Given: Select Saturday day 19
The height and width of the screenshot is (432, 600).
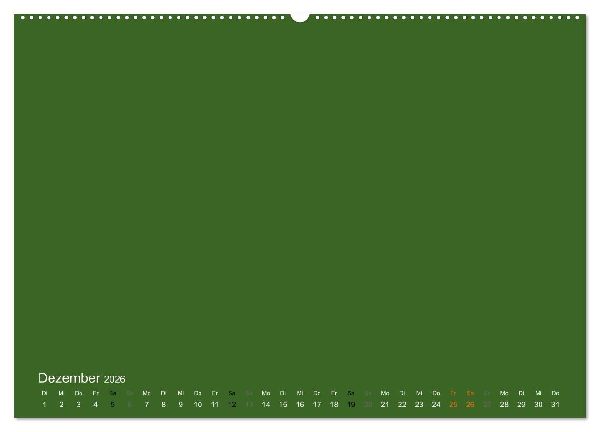Looking at the screenshot, I should click(x=351, y=404).
